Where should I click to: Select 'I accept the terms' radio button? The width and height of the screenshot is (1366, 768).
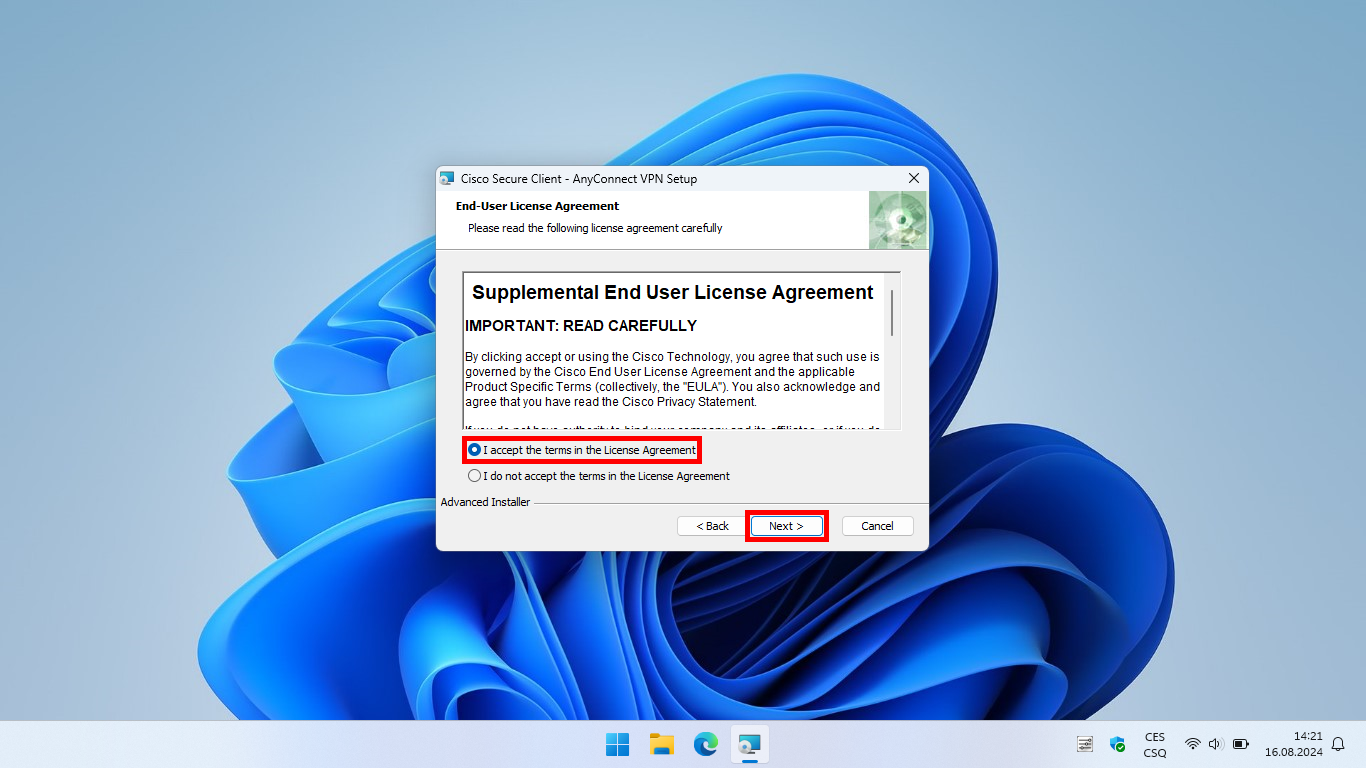click(x=475, y=450)
